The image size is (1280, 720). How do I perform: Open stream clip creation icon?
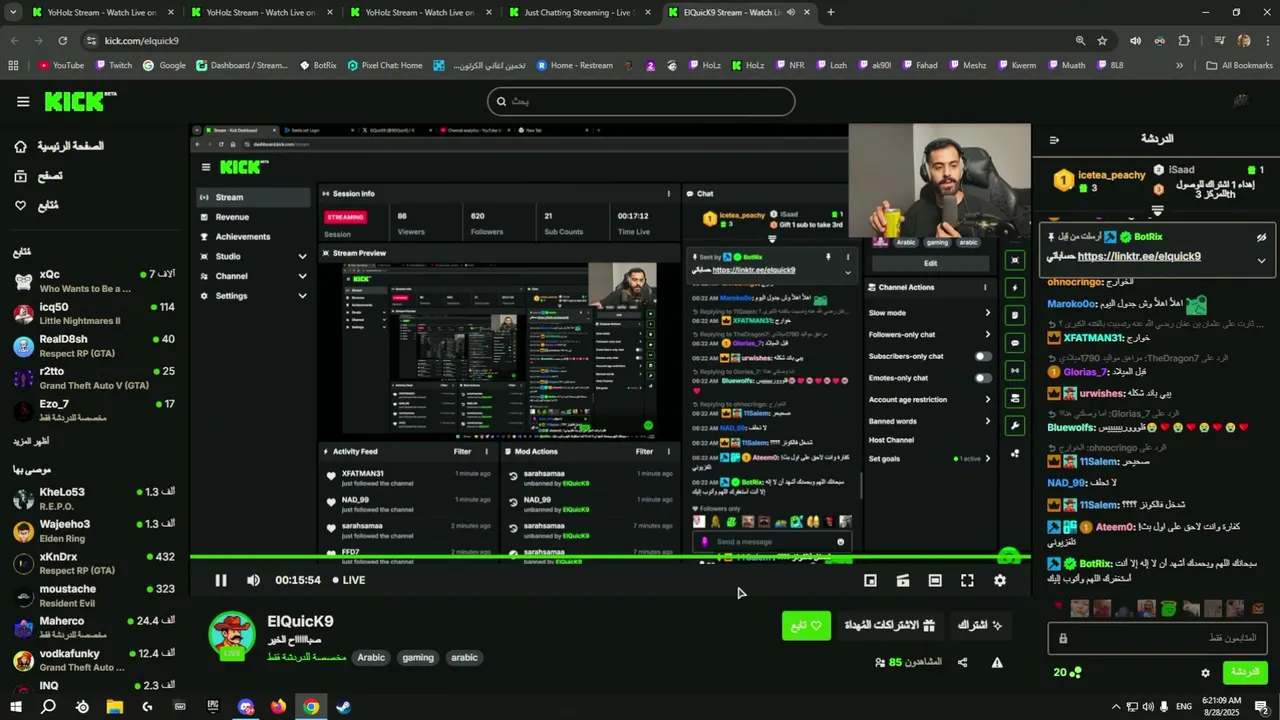click(902, 580)
